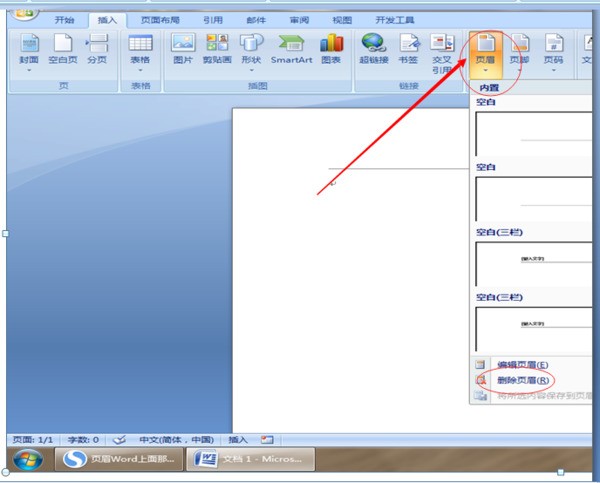Expand the Shapes (形状) dropdown arrow

point(251,70)
